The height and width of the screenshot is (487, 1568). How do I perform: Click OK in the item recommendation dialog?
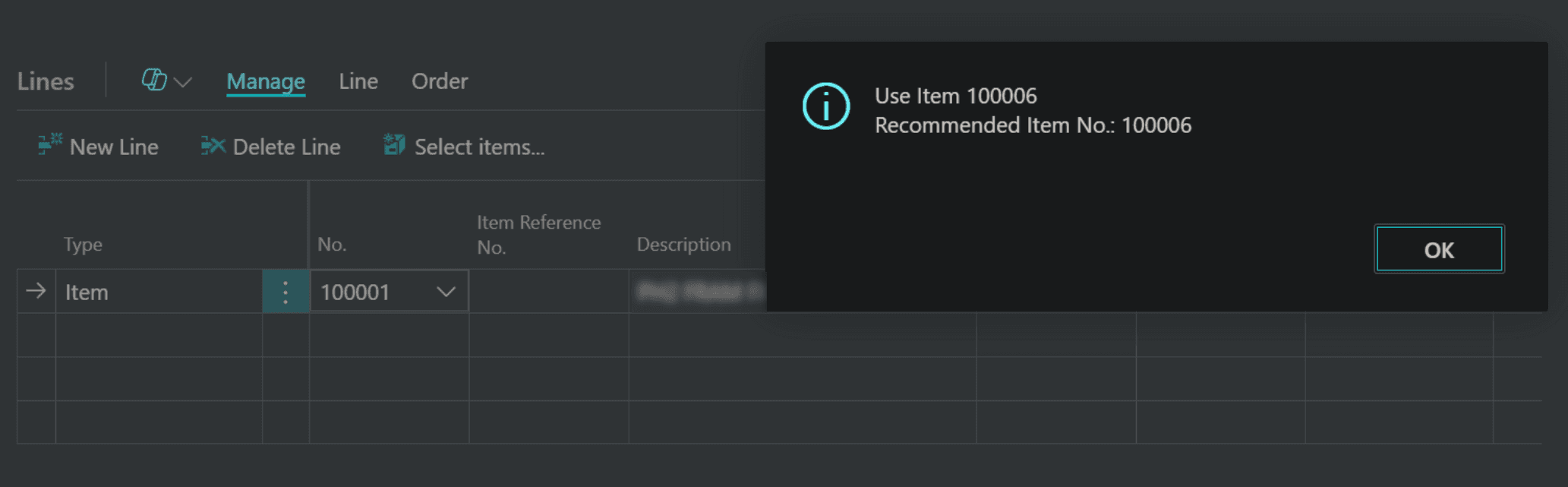(x=1439, y=249)
